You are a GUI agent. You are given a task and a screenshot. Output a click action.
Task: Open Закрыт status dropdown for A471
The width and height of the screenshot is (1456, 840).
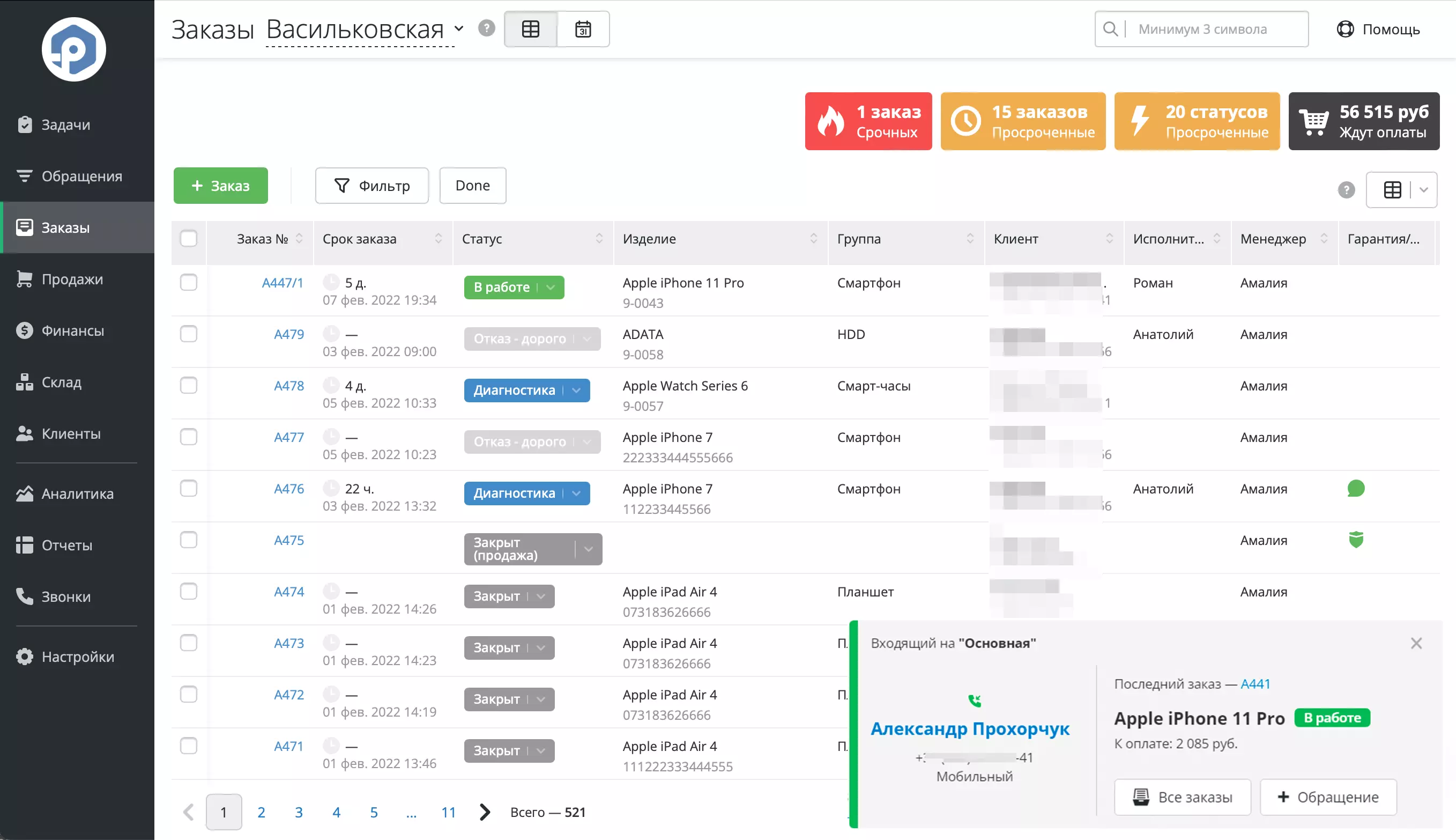point(509,750)
